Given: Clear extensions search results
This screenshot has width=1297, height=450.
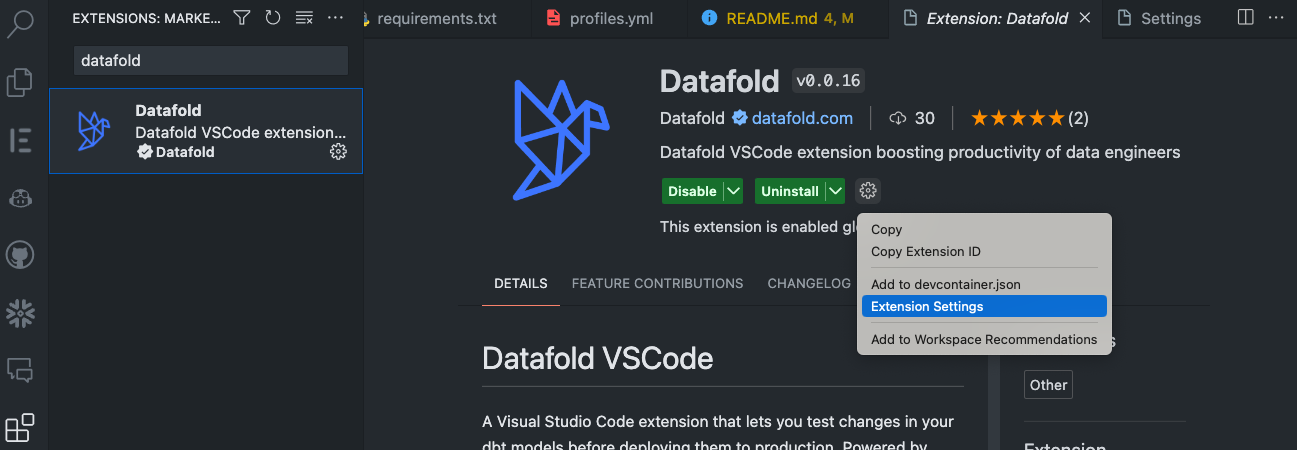Looking at the screenshot, I should pyautogui.click(x=304, y=18).
